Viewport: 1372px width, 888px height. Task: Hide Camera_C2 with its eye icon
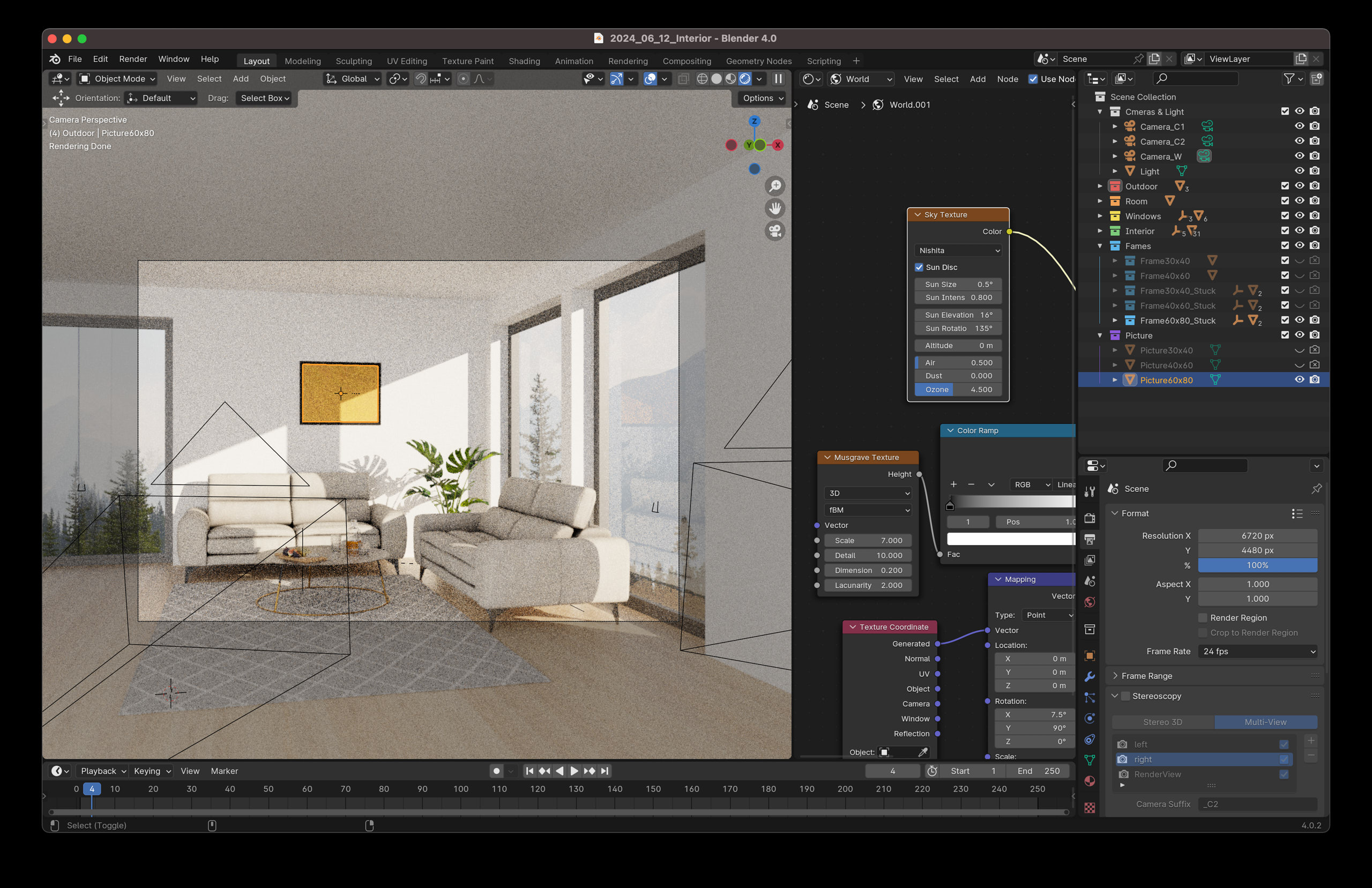[1299, 141]
